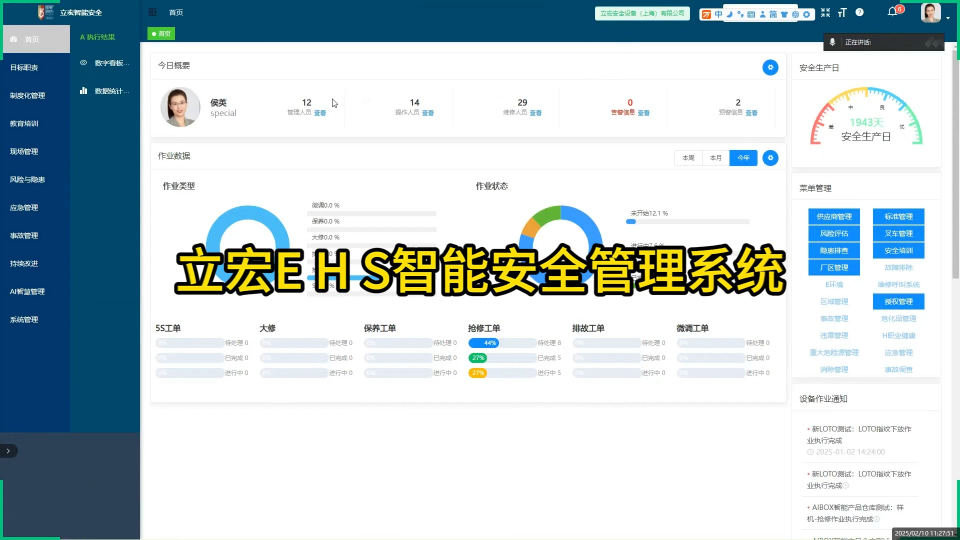Image resolution: width=960 pixels, height=540 pixels.
Task: Click the 安全生产日 gauge dial
Action: click(x=866, y=116)
